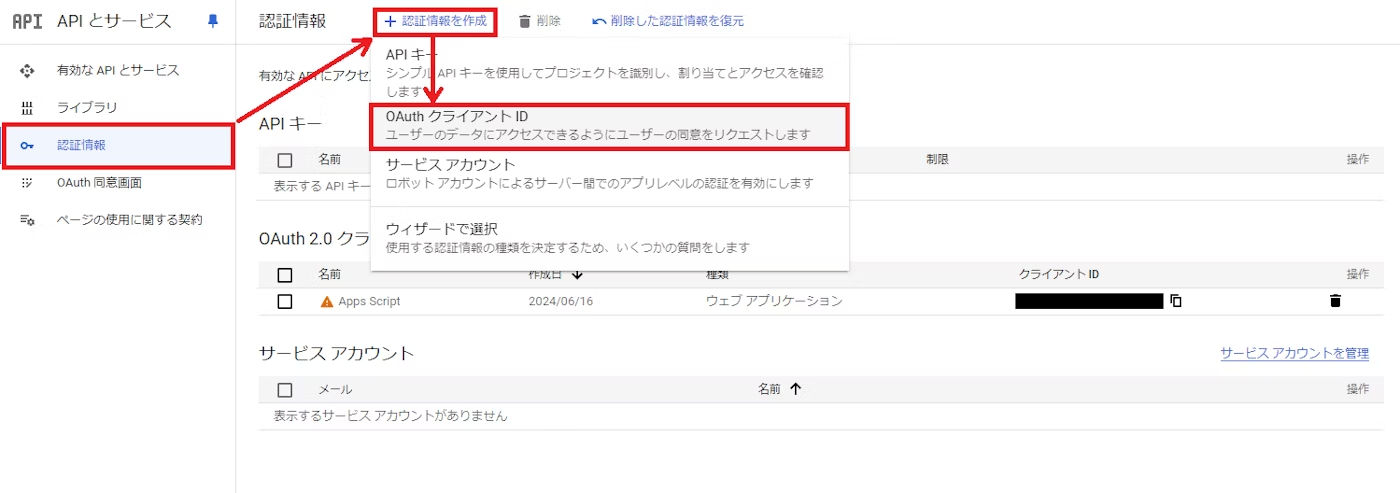Screen dimensions: 1400x493
Task: Copy the Apps Script client ID
Action: 1177,301
